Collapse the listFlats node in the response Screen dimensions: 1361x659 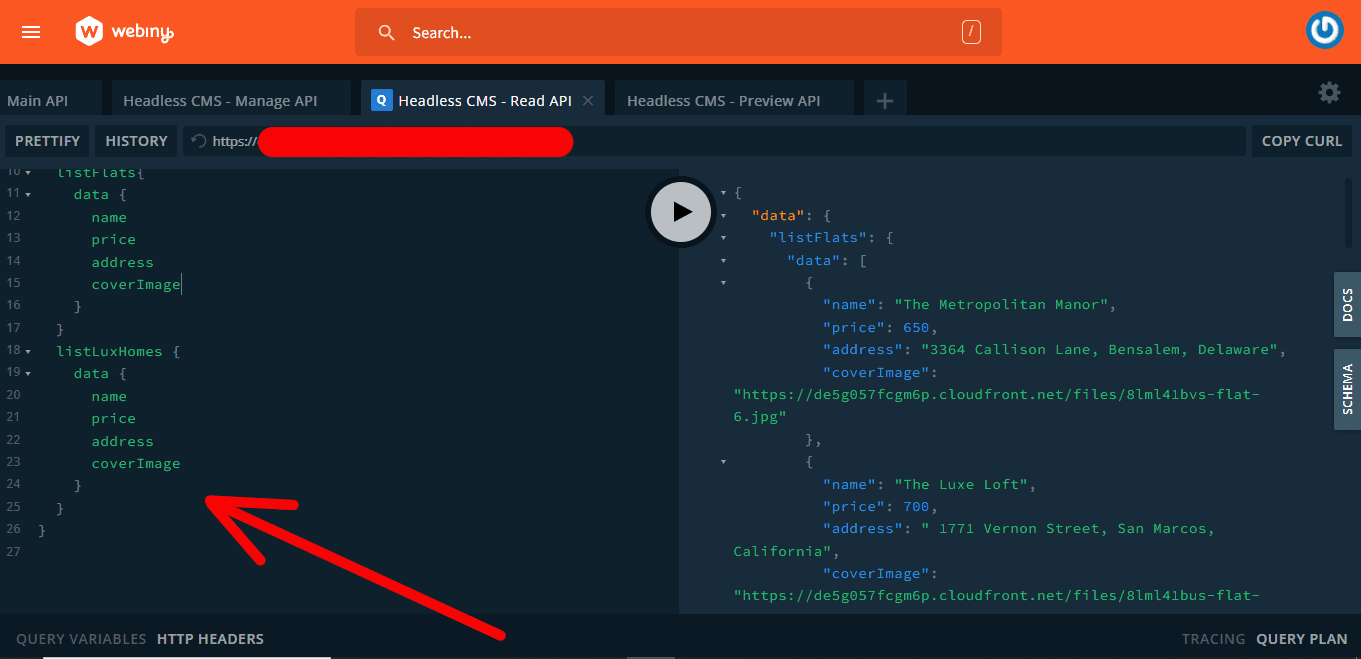723,237
